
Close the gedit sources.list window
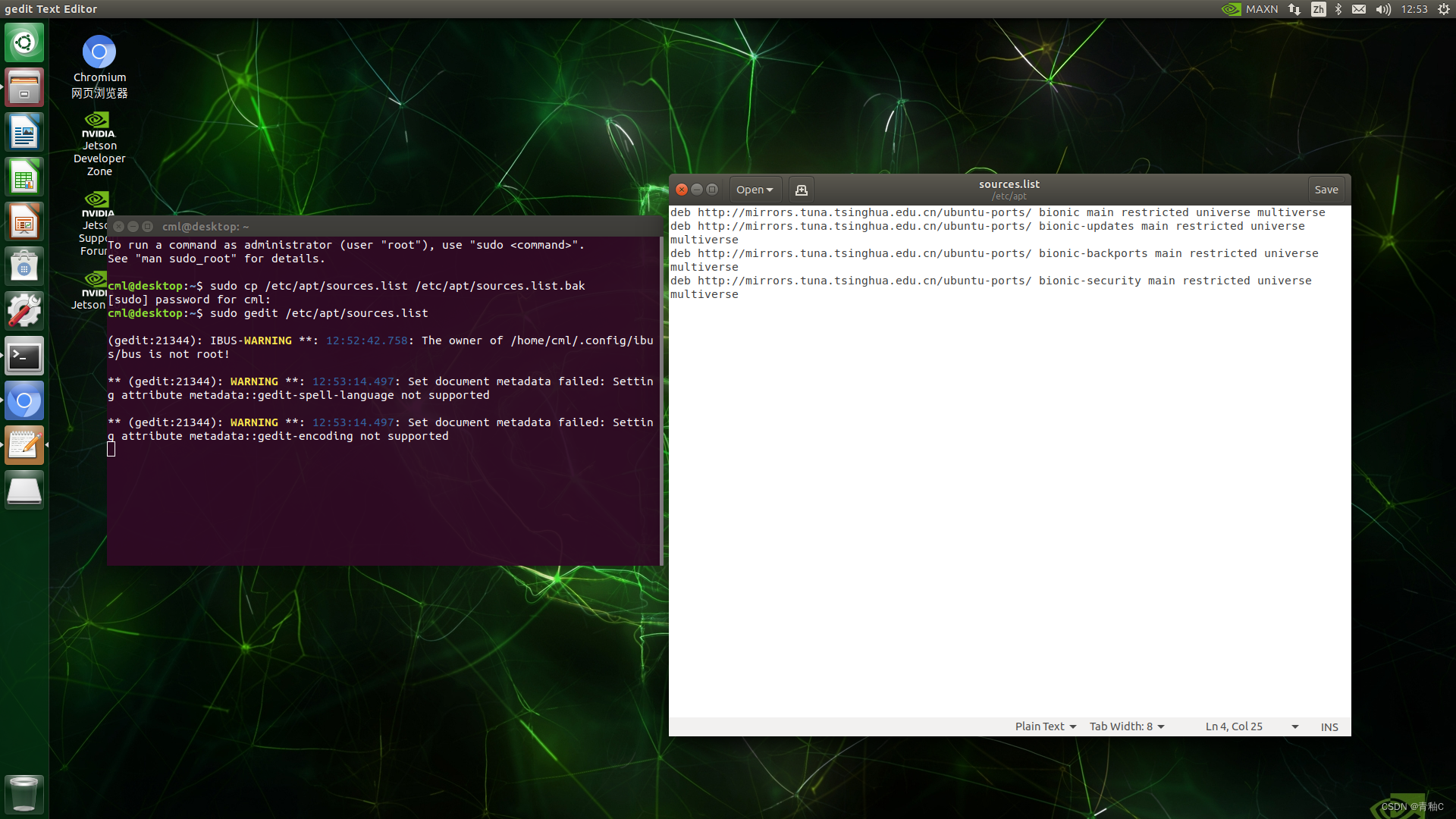tap(682, 190)
